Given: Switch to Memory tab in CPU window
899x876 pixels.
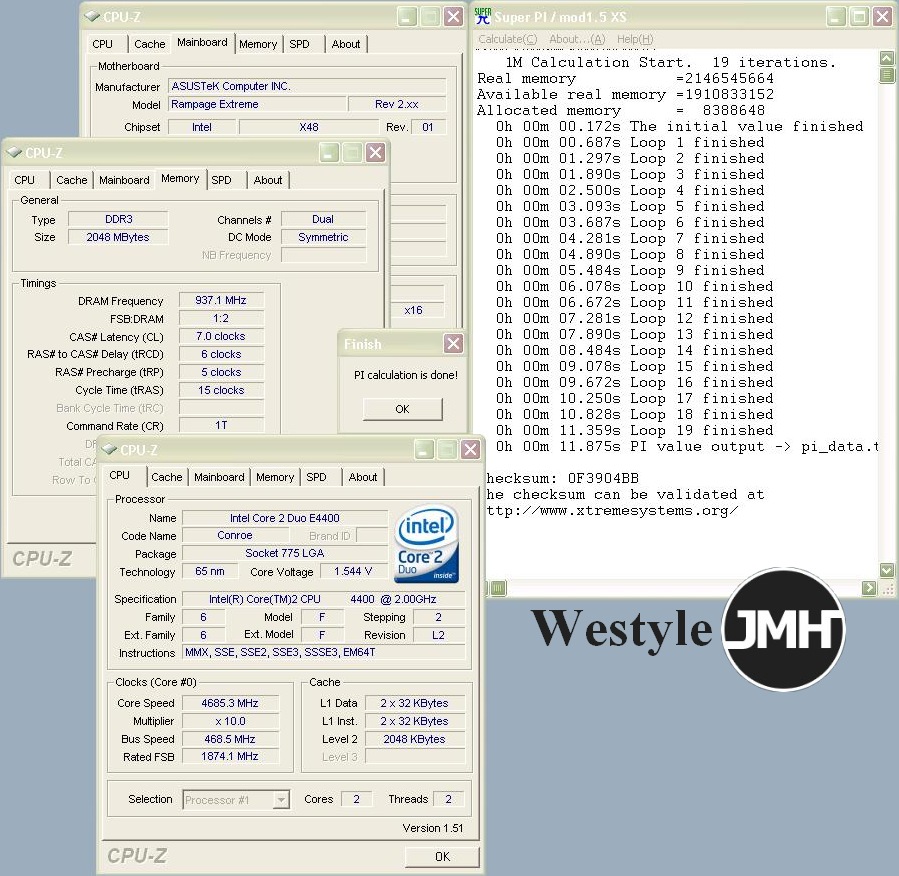Looking at the screenshot, I should tap(275, 477).
